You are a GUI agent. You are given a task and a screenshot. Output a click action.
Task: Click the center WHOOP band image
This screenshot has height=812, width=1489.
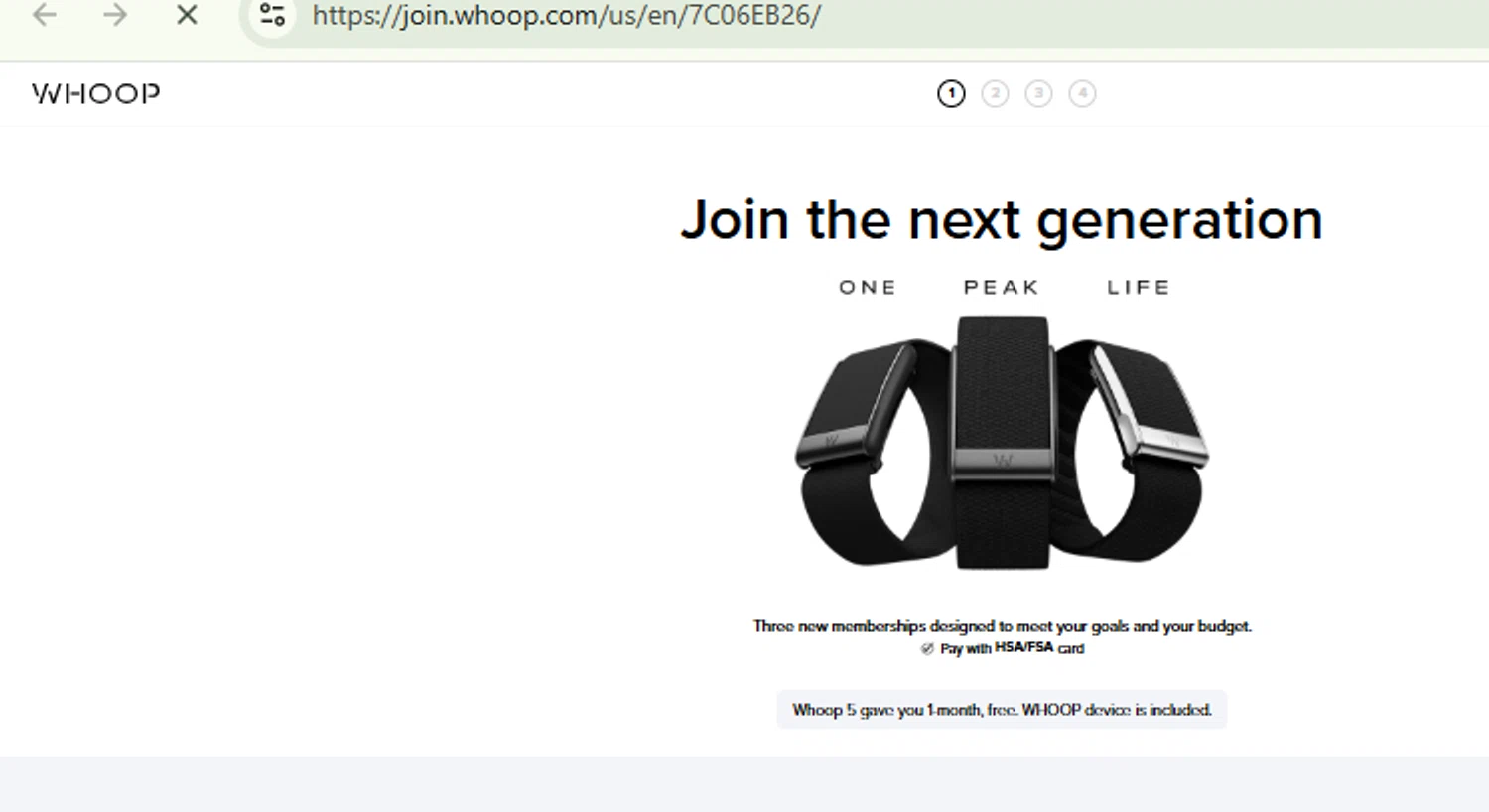tap(1003, 443)
